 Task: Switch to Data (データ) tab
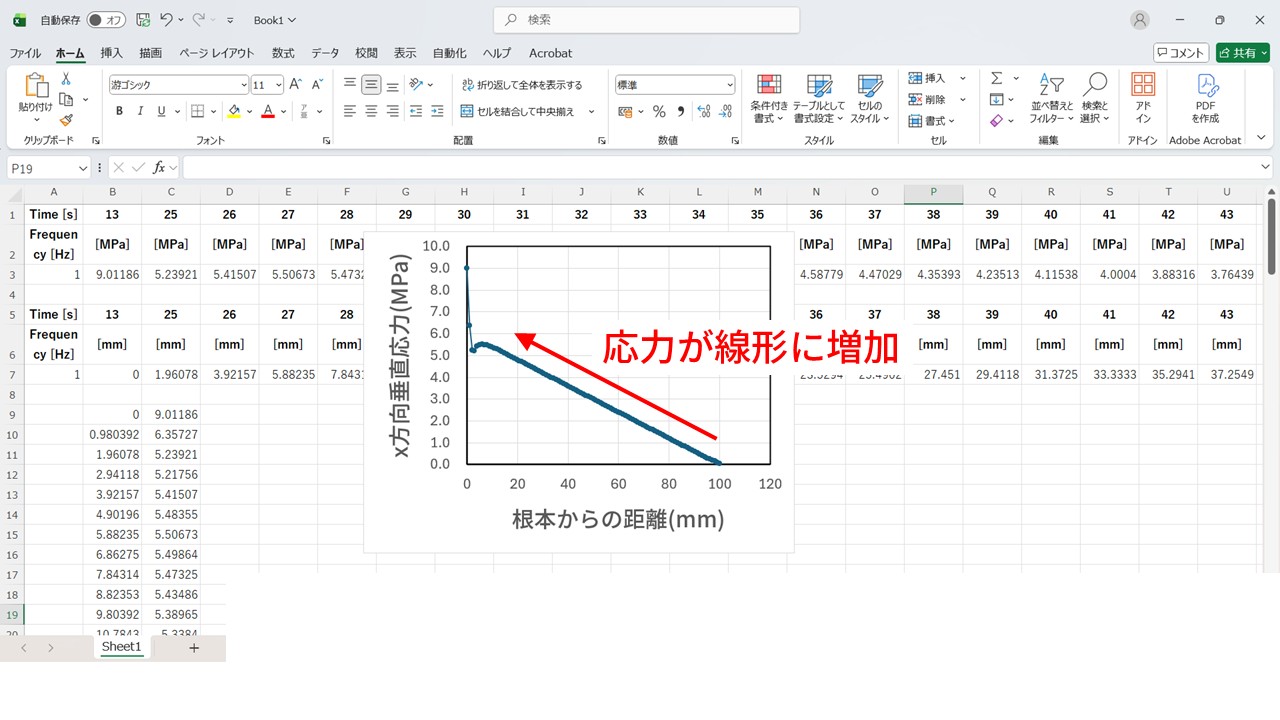tap(325, 53)
